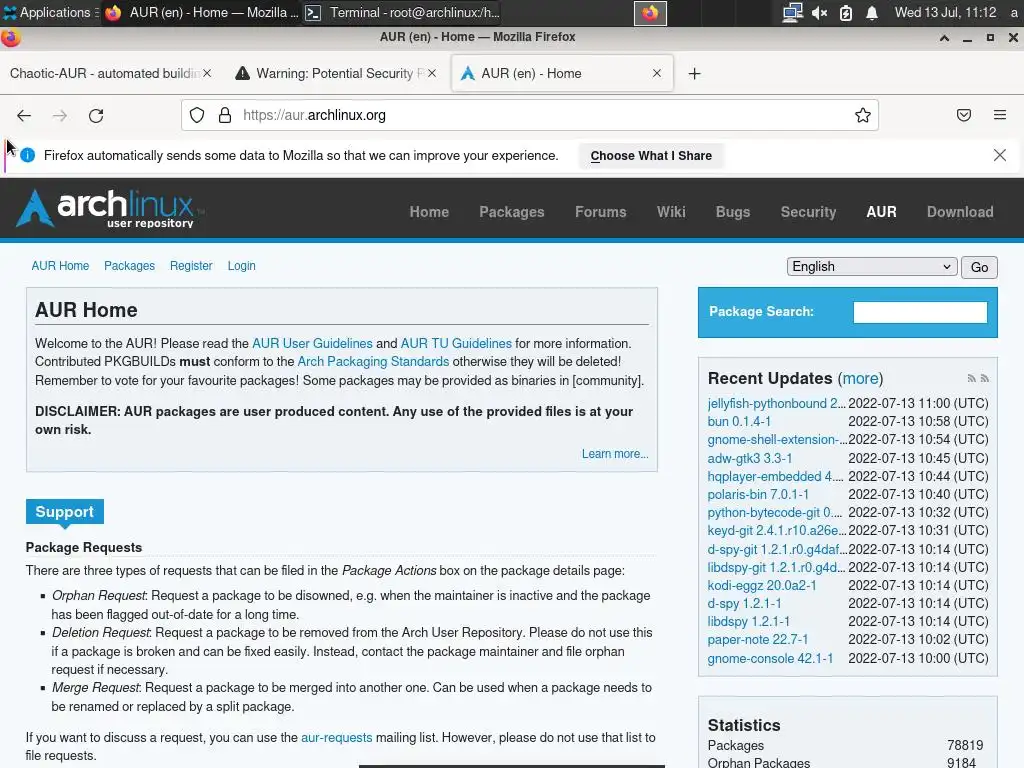Open the aur-requests mailing list link

coord(336,738)
